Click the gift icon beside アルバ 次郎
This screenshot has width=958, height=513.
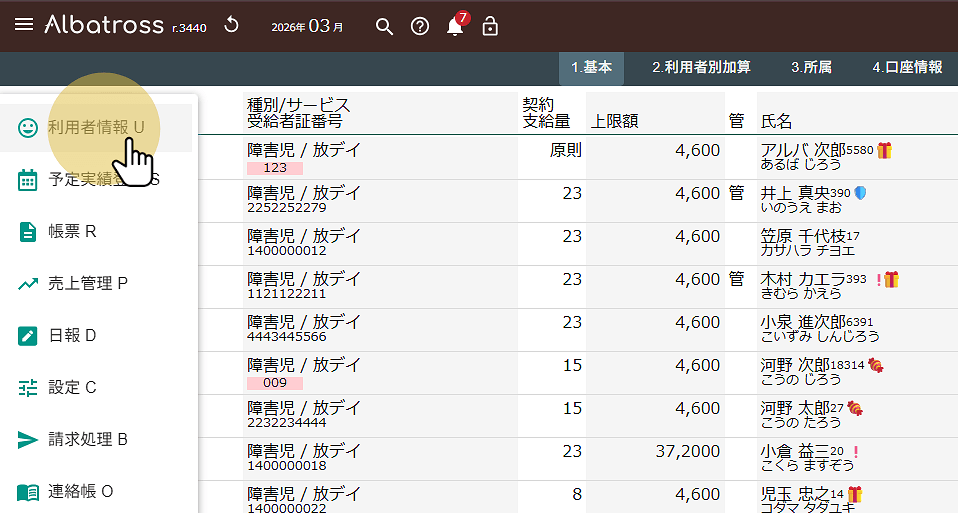[x=885, y=150]
